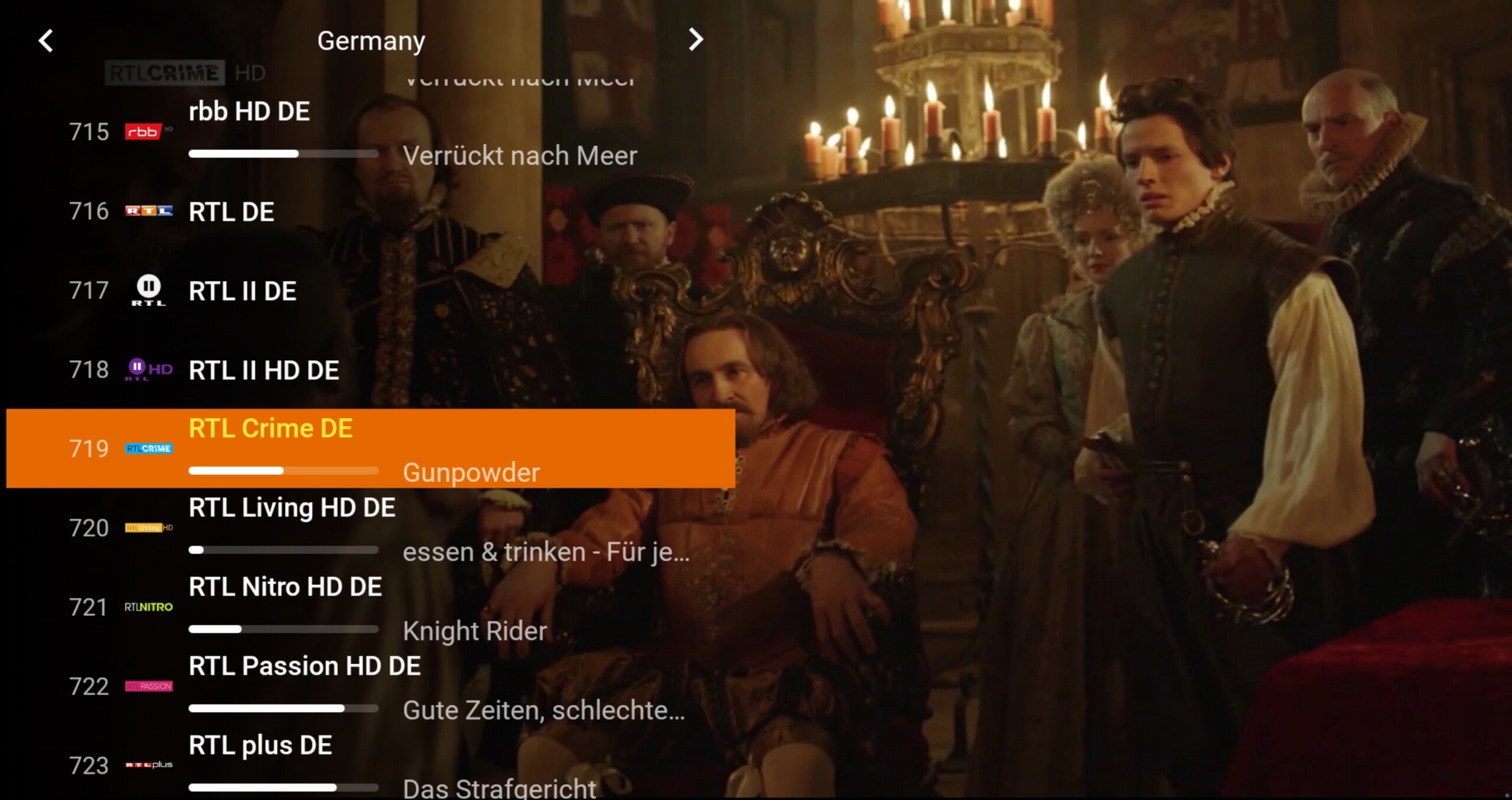Click the RTL II pause-style logo

[148, 290]
